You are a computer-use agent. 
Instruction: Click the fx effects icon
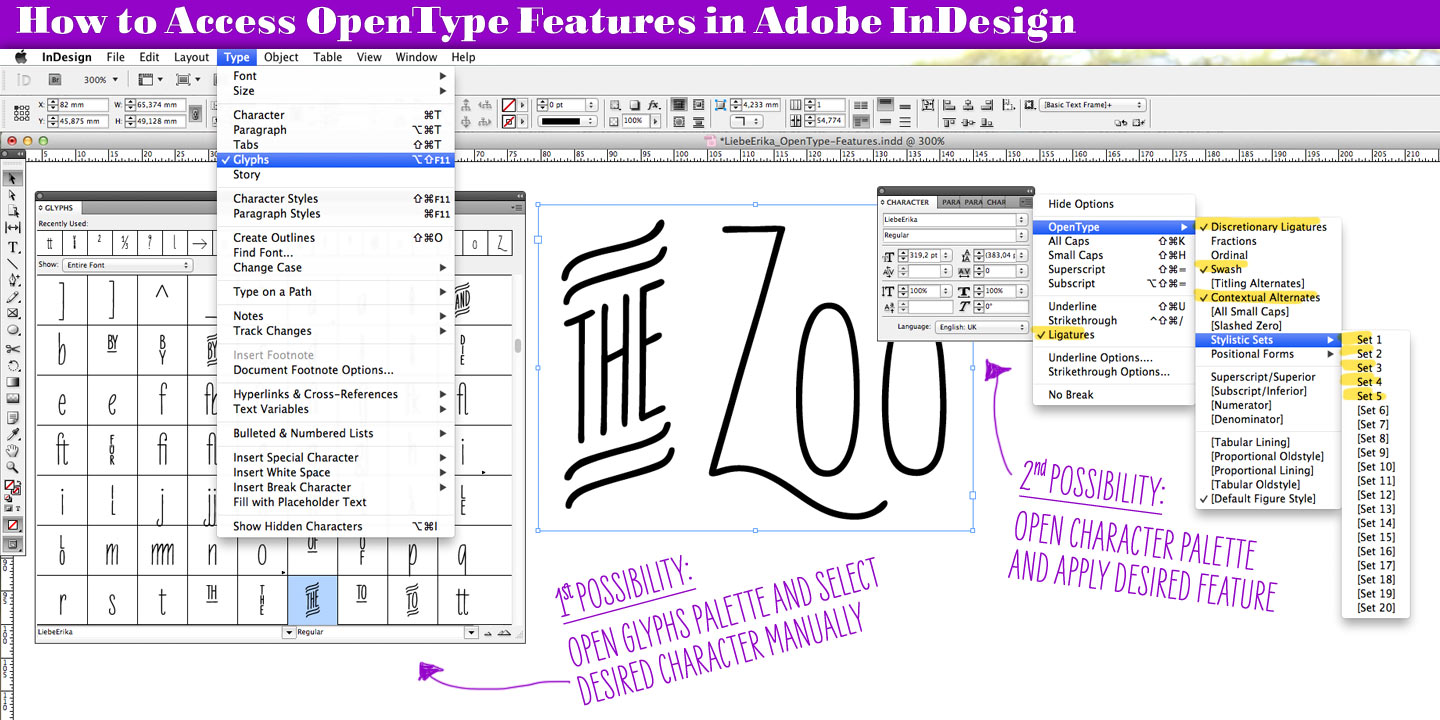click(653, 104)
